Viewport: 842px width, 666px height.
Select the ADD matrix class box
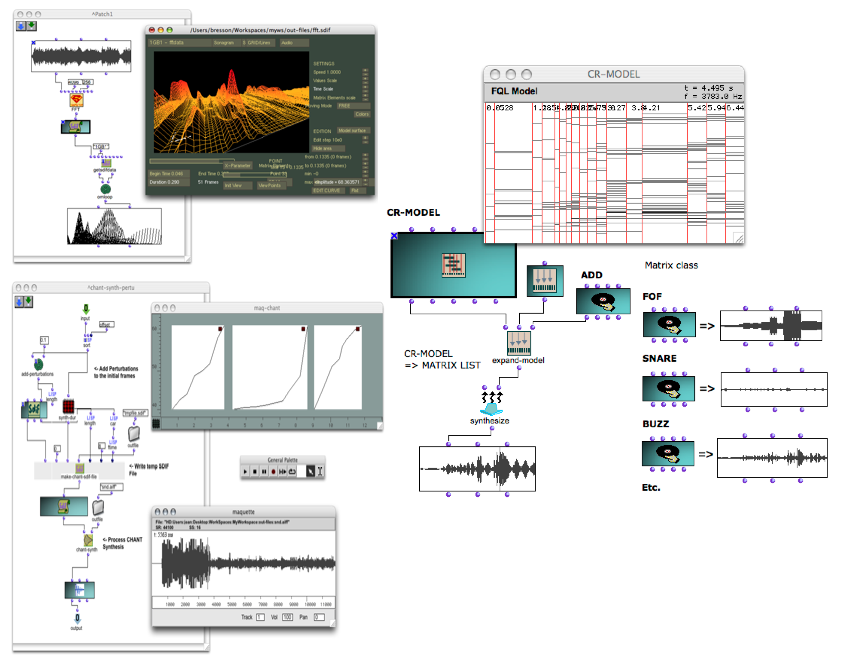pos(603,301)
